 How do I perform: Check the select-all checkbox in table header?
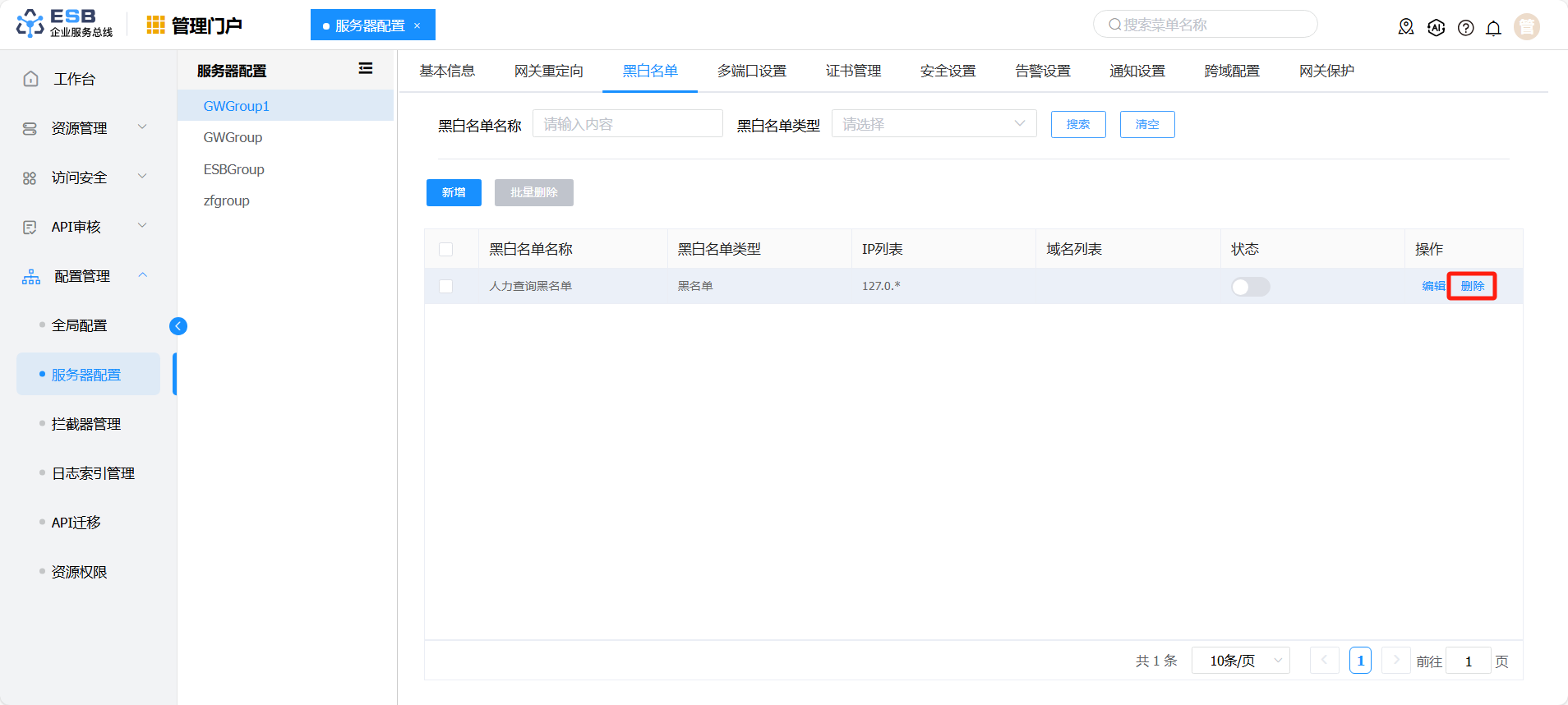(x=446, y=249)
